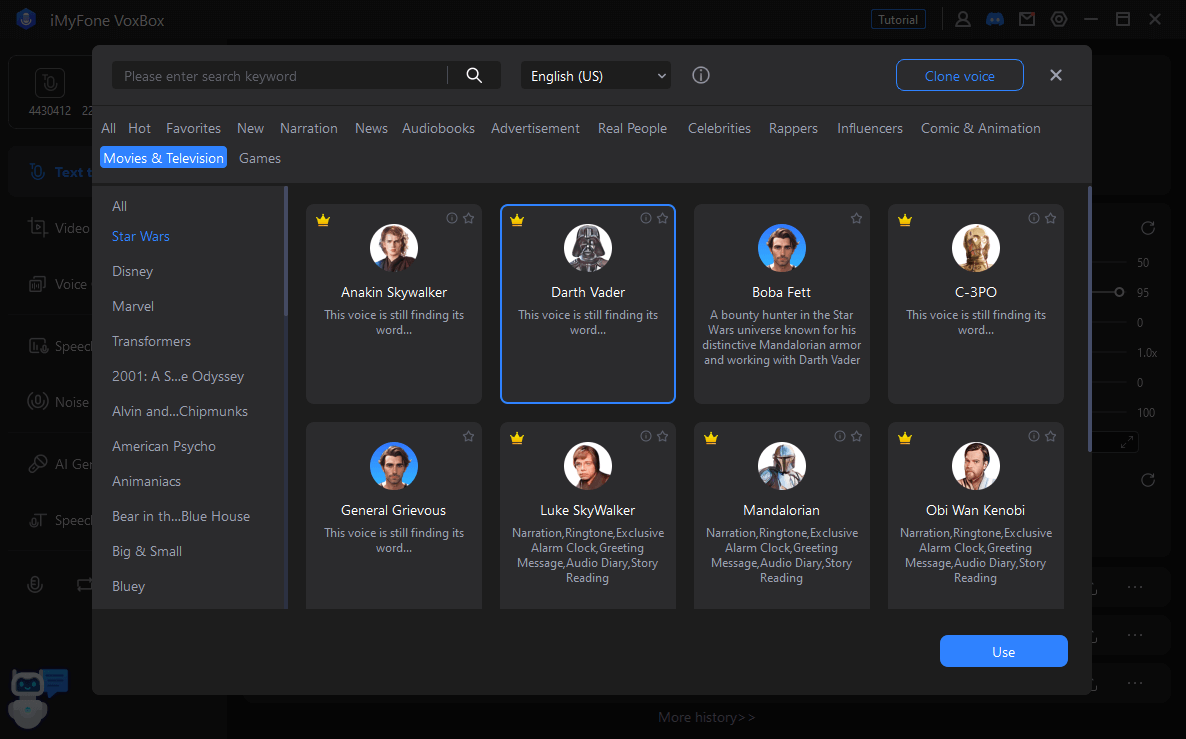Click the voice list vertical scrollbar

(1089, 320)
